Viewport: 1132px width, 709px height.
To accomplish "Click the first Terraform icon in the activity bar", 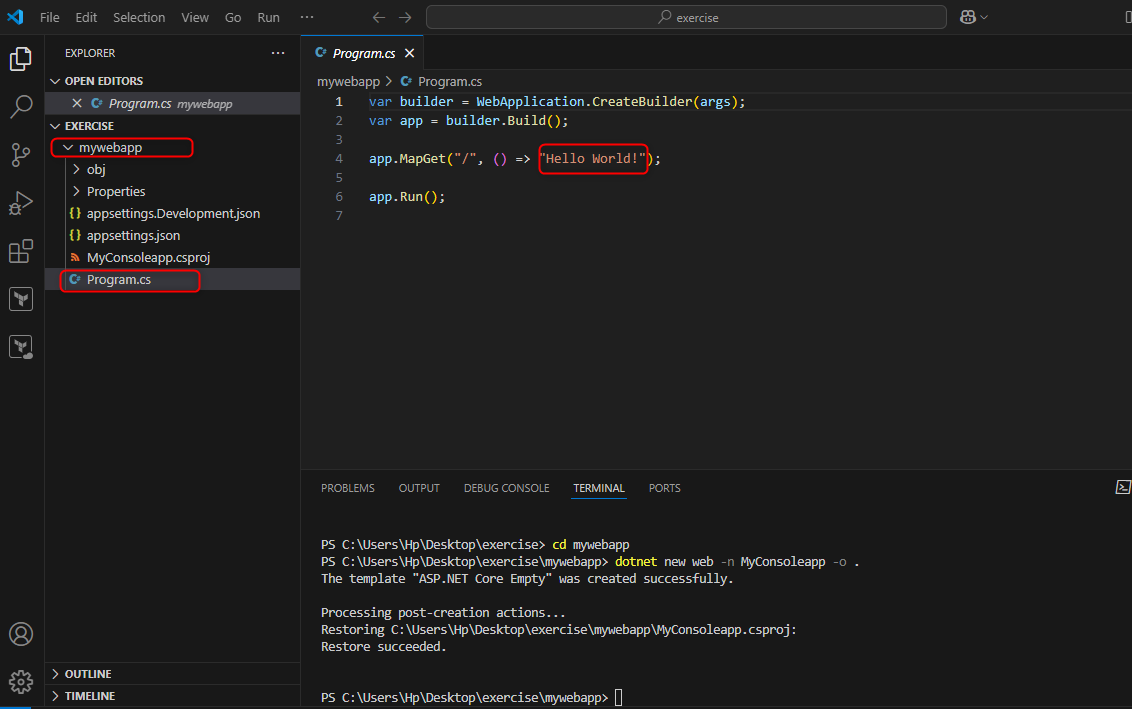I will pos(21,299).
